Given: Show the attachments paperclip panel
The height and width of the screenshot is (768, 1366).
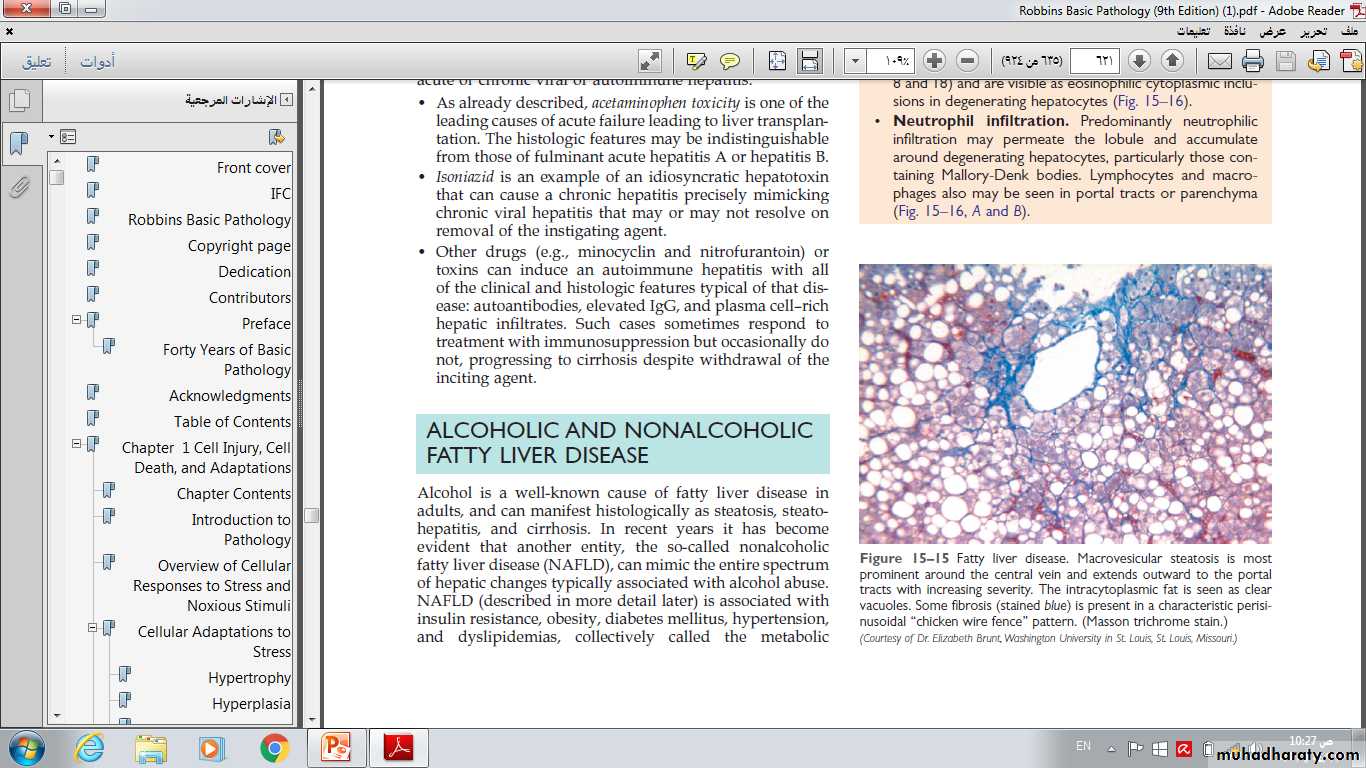Looking at the screenshot, I should coord(19,187).
